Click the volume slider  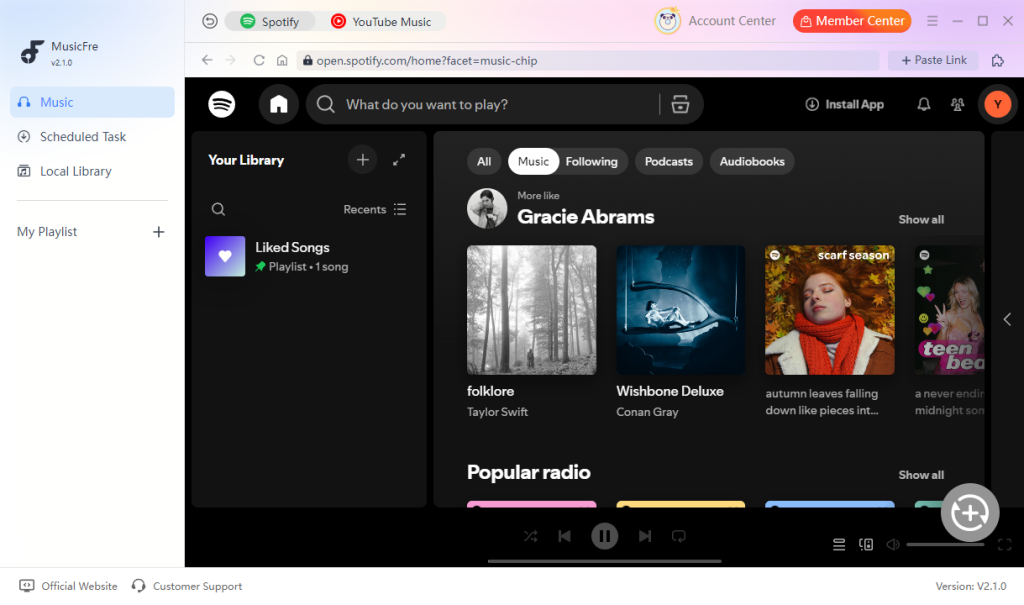coord(945,544)
